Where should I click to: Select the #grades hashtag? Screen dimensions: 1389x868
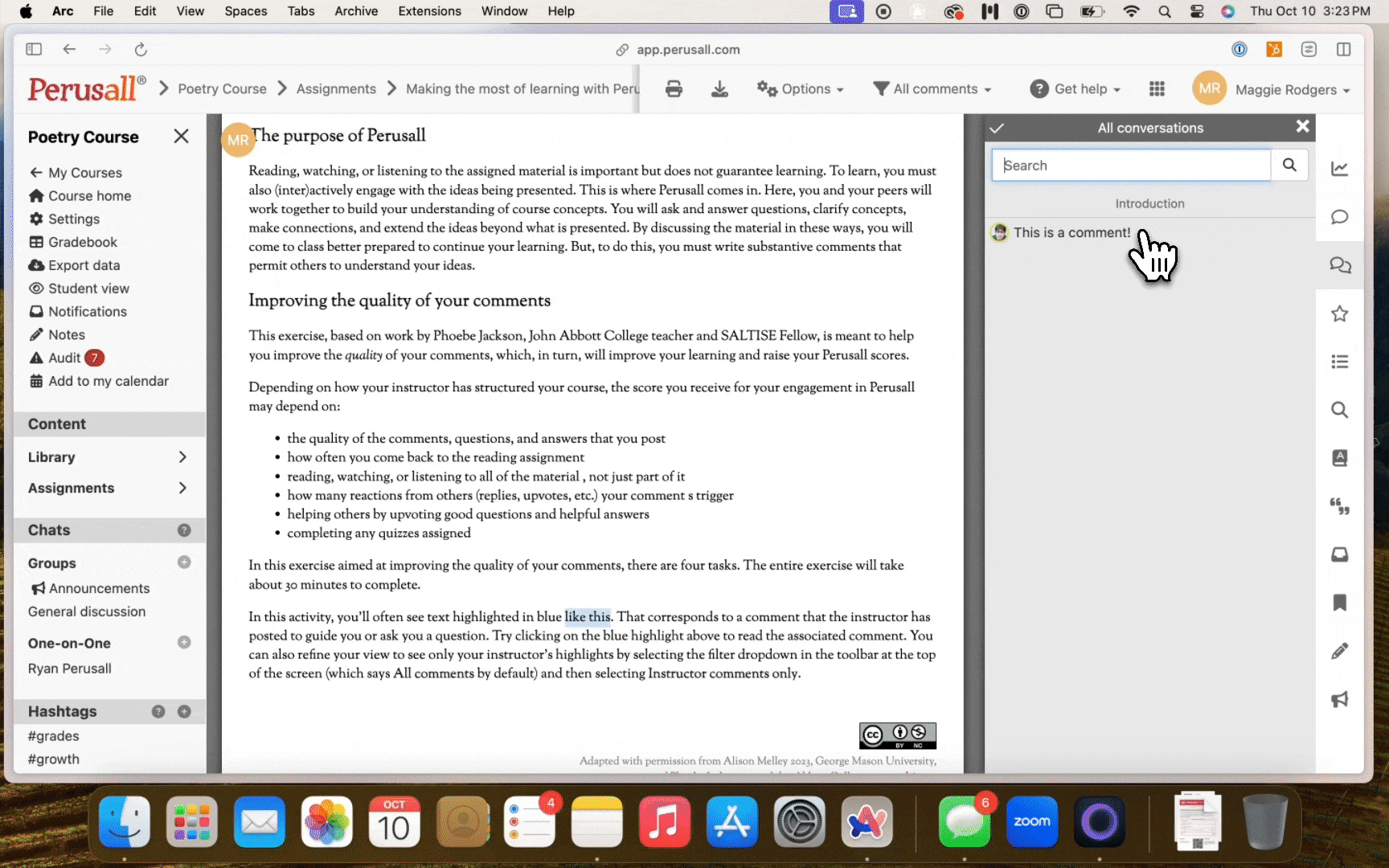click(x=54, y=736)
